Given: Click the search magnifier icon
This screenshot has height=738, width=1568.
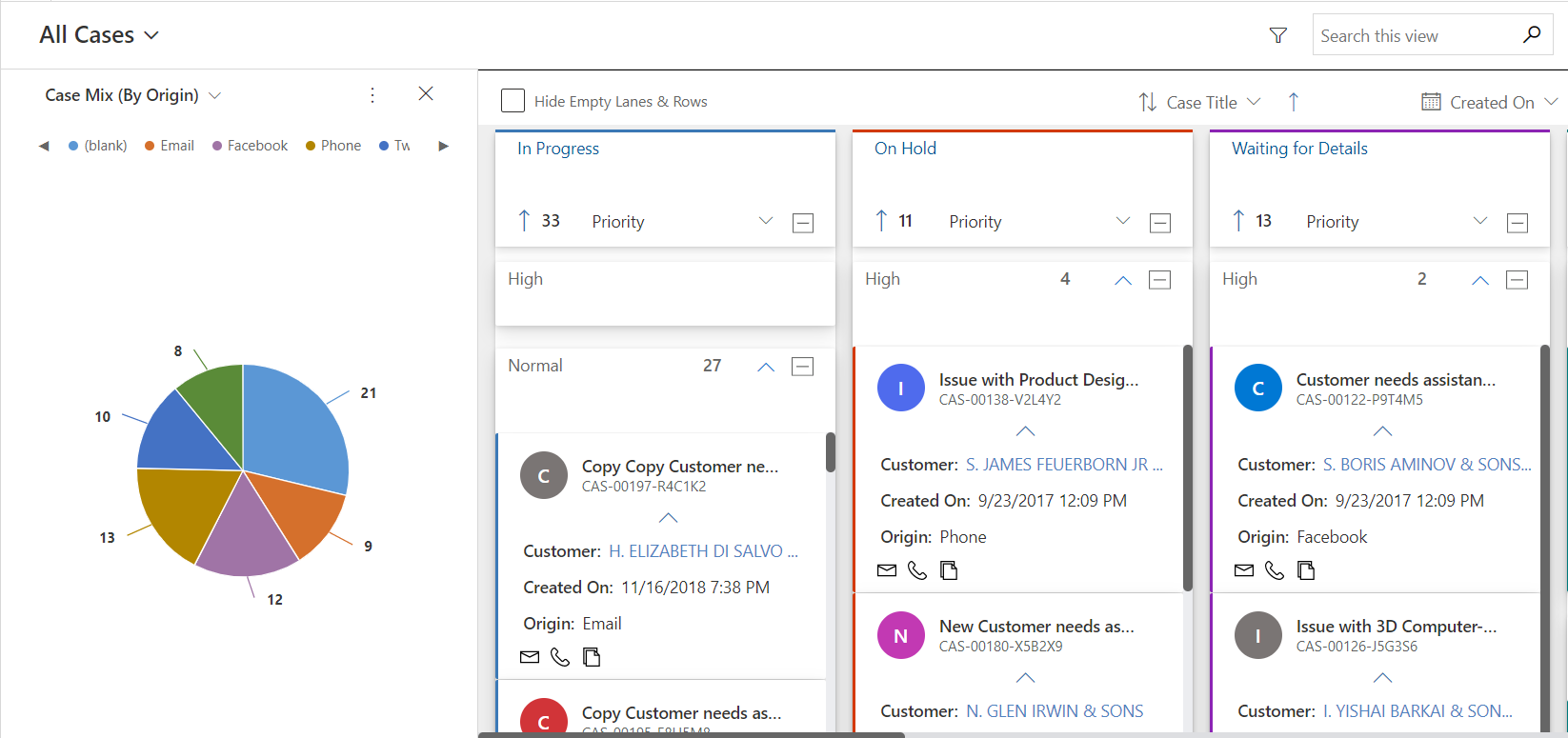Looking at the screenshot, I should point(1531,35).
